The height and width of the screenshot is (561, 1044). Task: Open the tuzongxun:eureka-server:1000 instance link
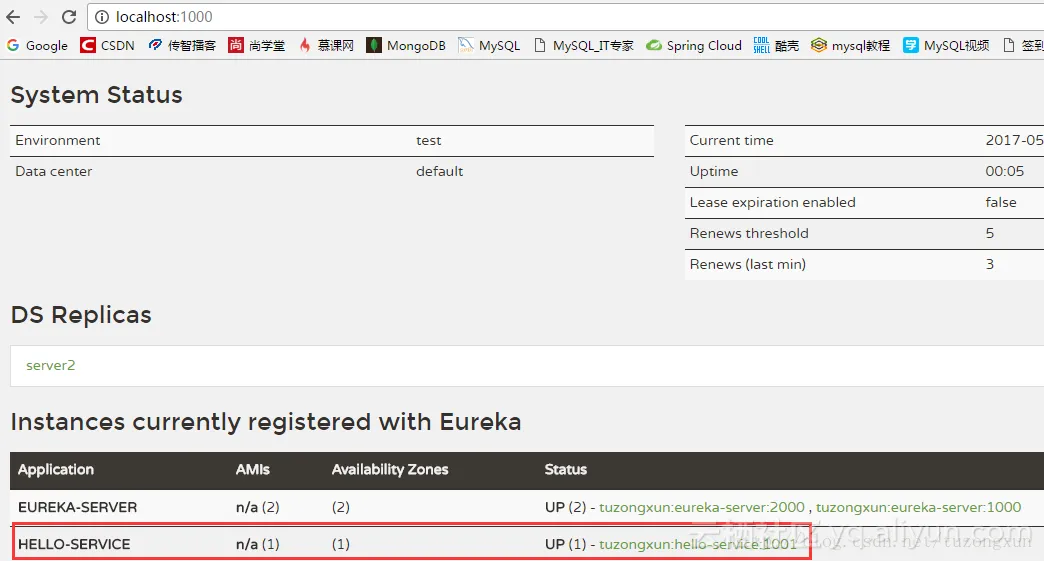tap(918, 507)
